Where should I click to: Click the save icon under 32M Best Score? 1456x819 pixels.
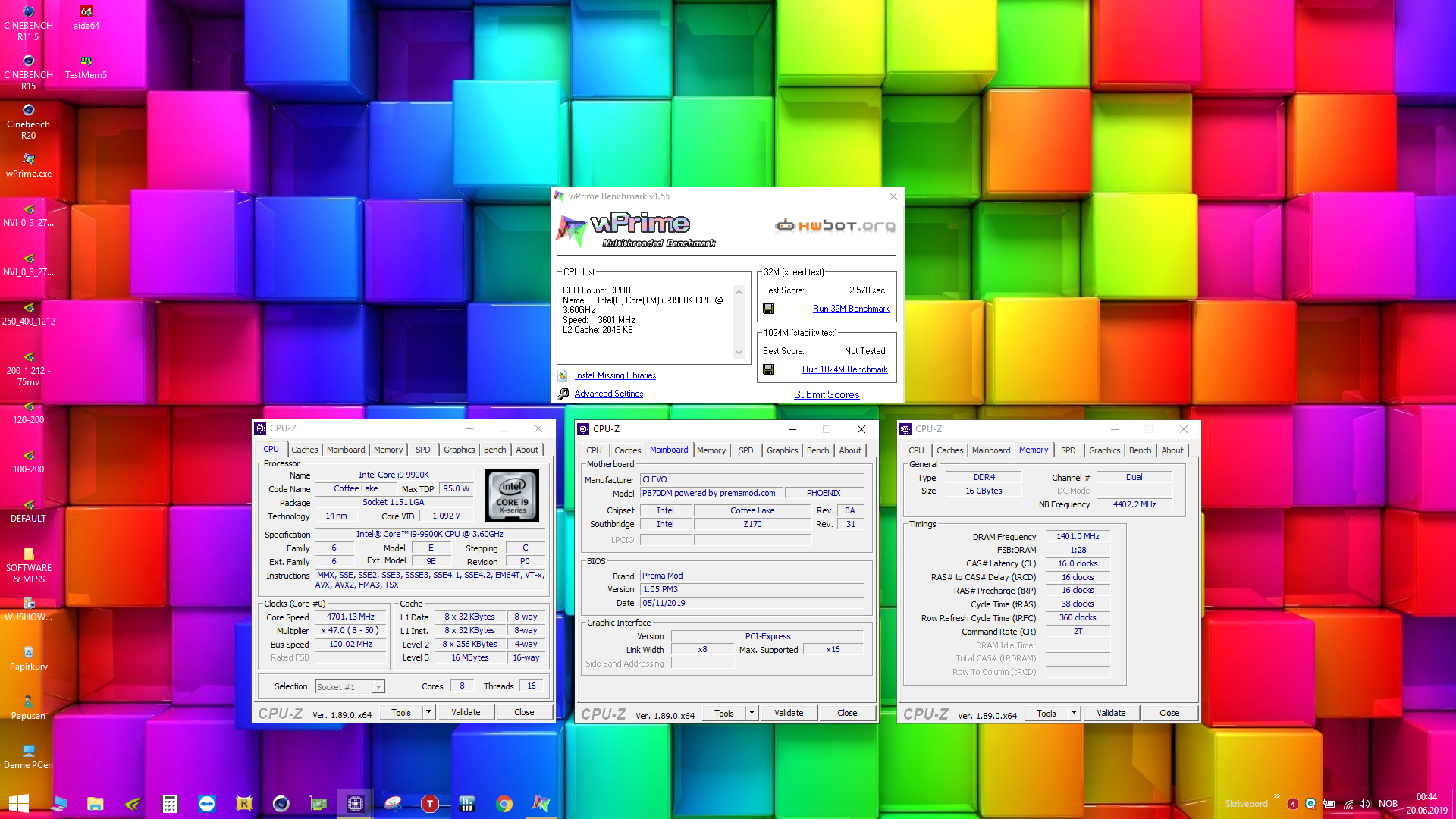point(768,309)
